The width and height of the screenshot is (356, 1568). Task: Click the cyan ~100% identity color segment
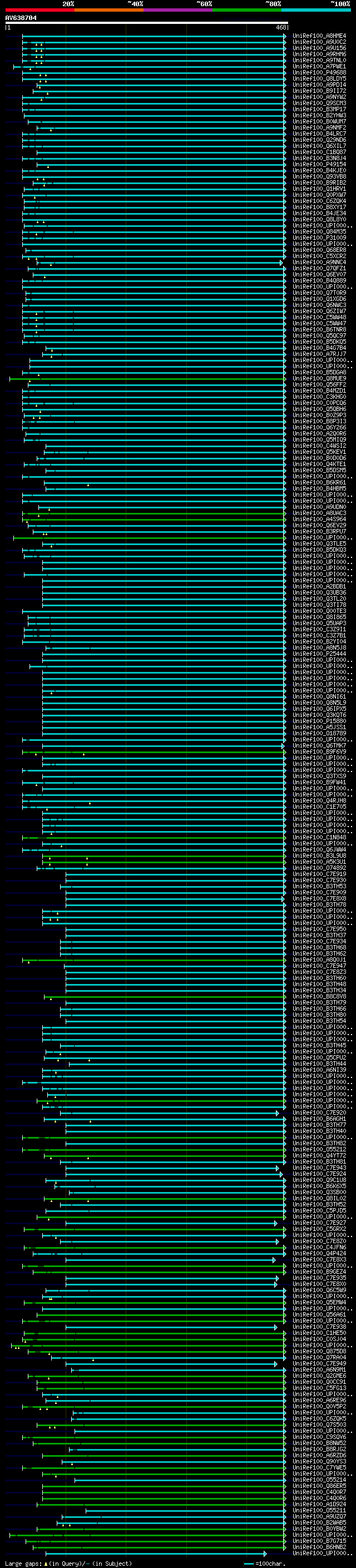coord(317,10)
